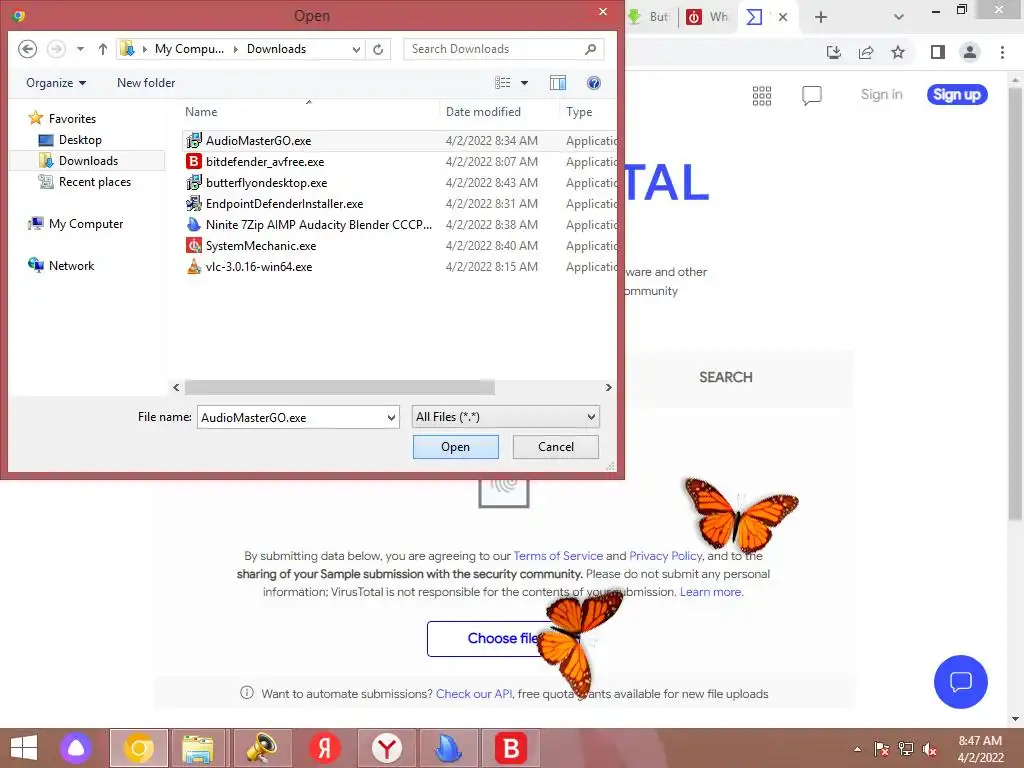The width and height of the screenshot is (1024, 768).
Task: Open VirusTotal comments notification icon
Action: 811,95
